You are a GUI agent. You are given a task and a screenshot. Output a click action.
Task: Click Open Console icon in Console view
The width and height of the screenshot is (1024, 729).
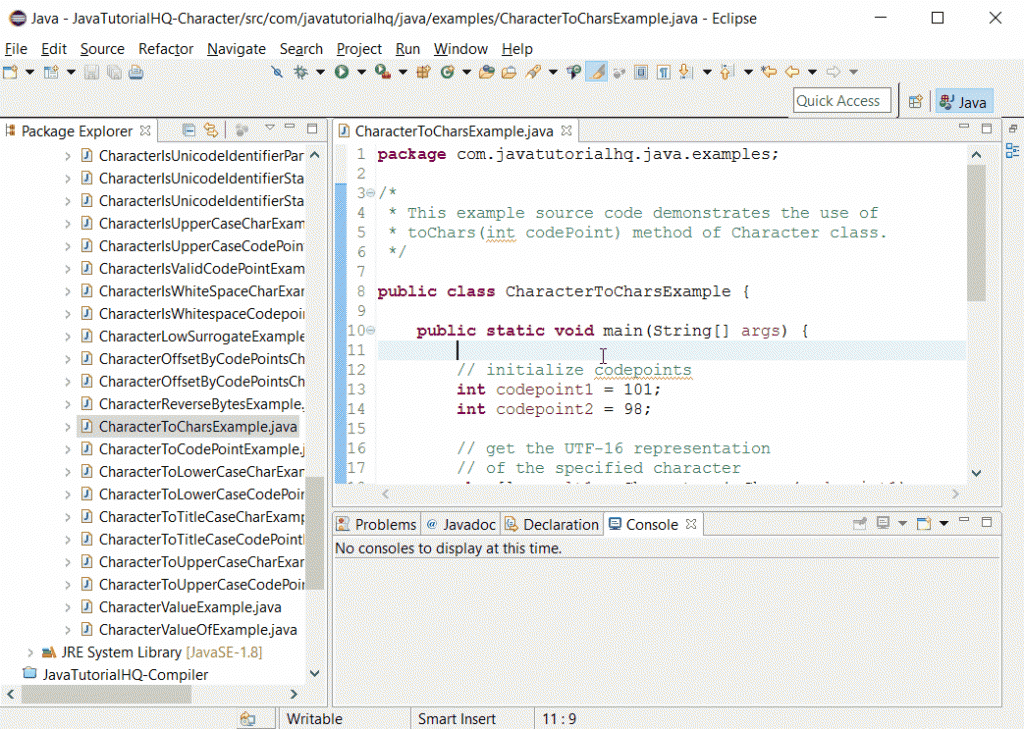[925, 524]
